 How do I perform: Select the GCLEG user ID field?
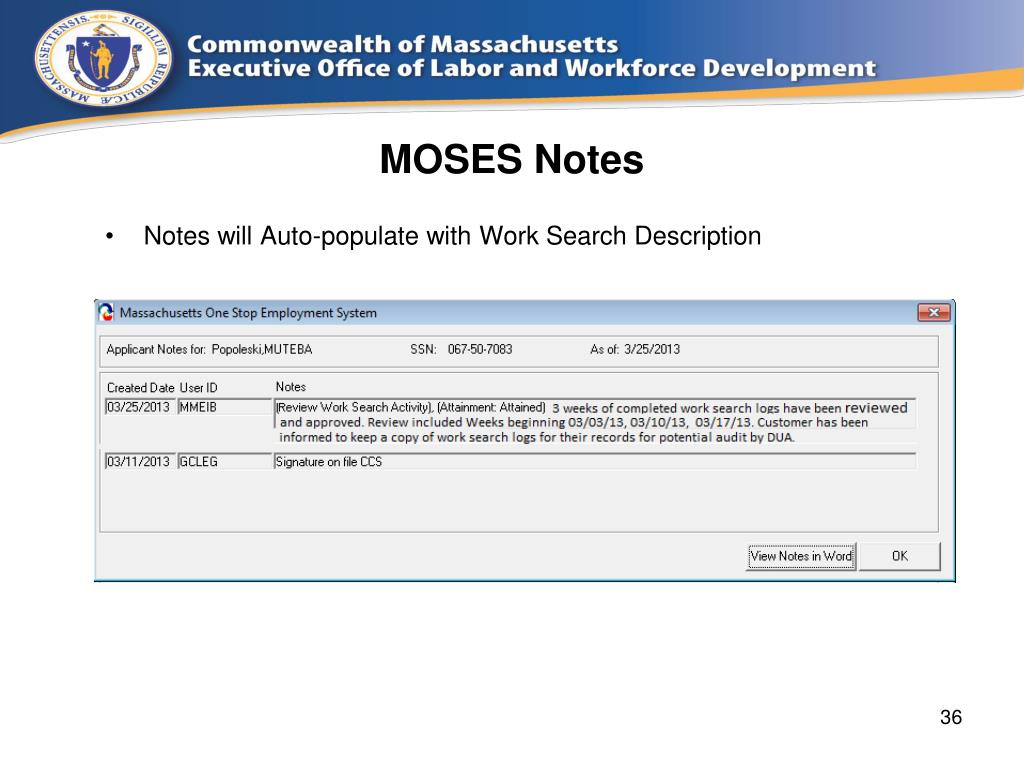(x=225, y=462)
